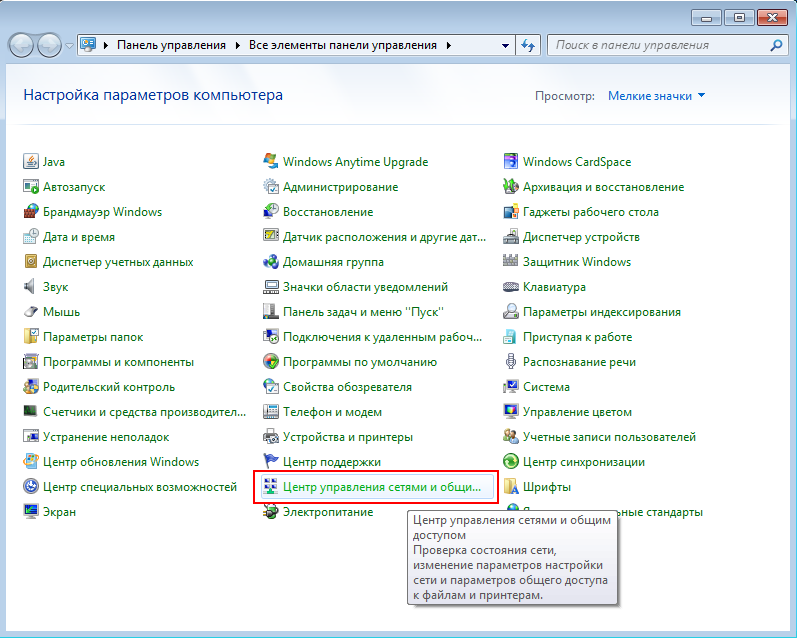This screenshot has width=797, height=638.
Task: Open the Центр синхронизации green icon
Action: (510, 461)
